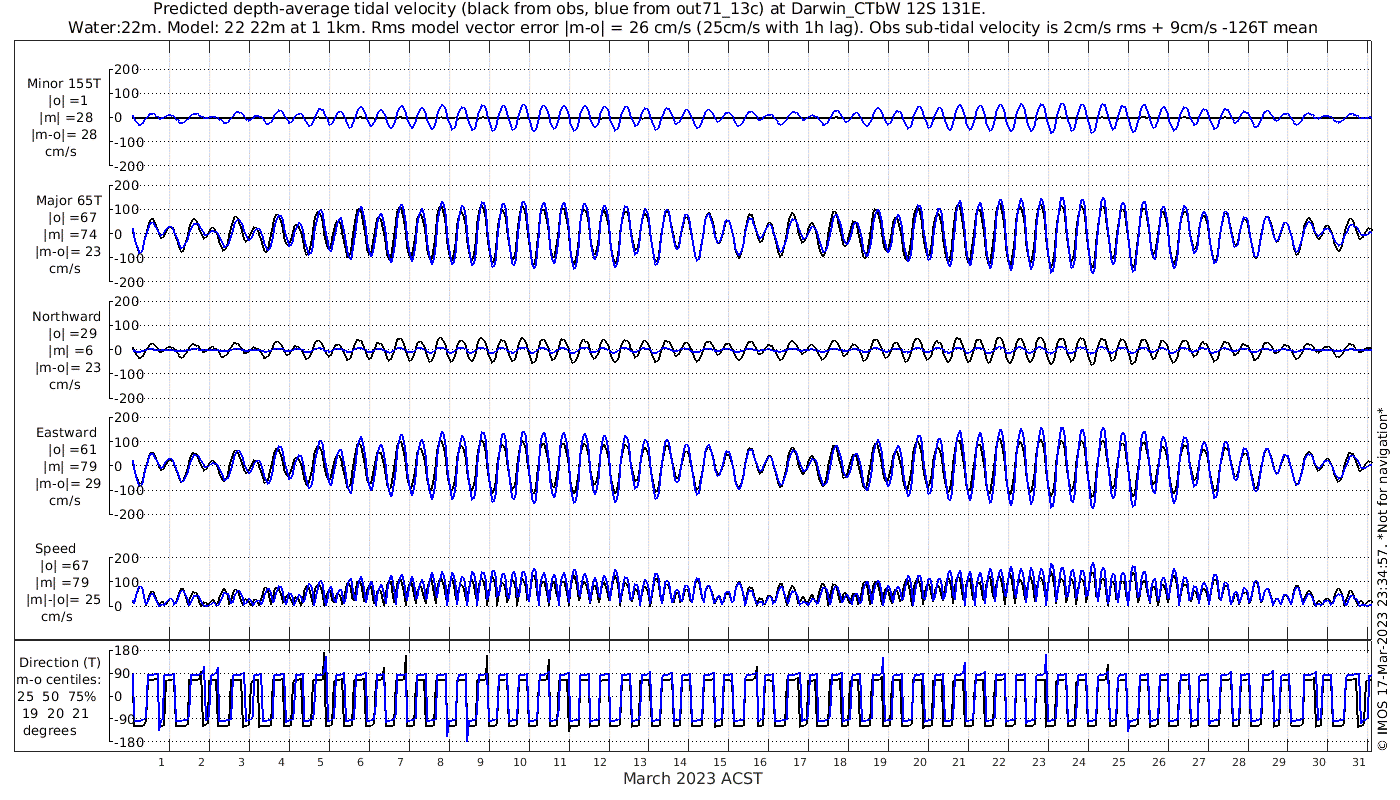
Task: Click the '-90' y-tick of the Direction panel
Action: tap(127, 720)
